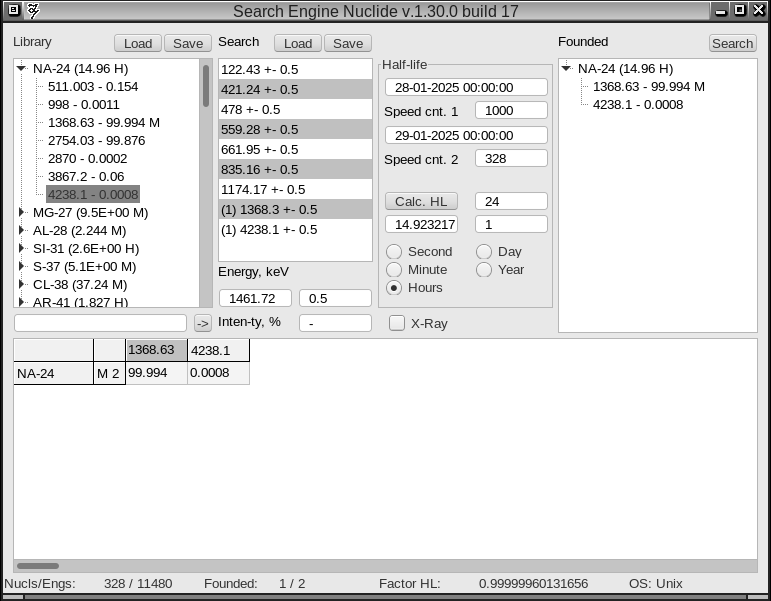Expand the CL-38 nuclide tree node
This screenshot has height=601, width=771.
(21, 285)
